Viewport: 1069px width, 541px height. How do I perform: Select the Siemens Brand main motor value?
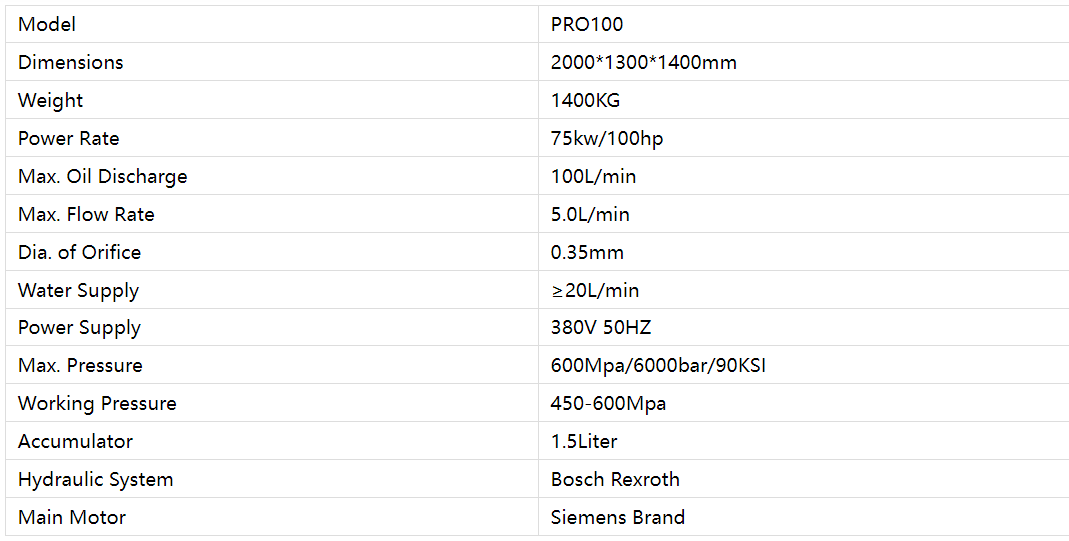(618, 517)
